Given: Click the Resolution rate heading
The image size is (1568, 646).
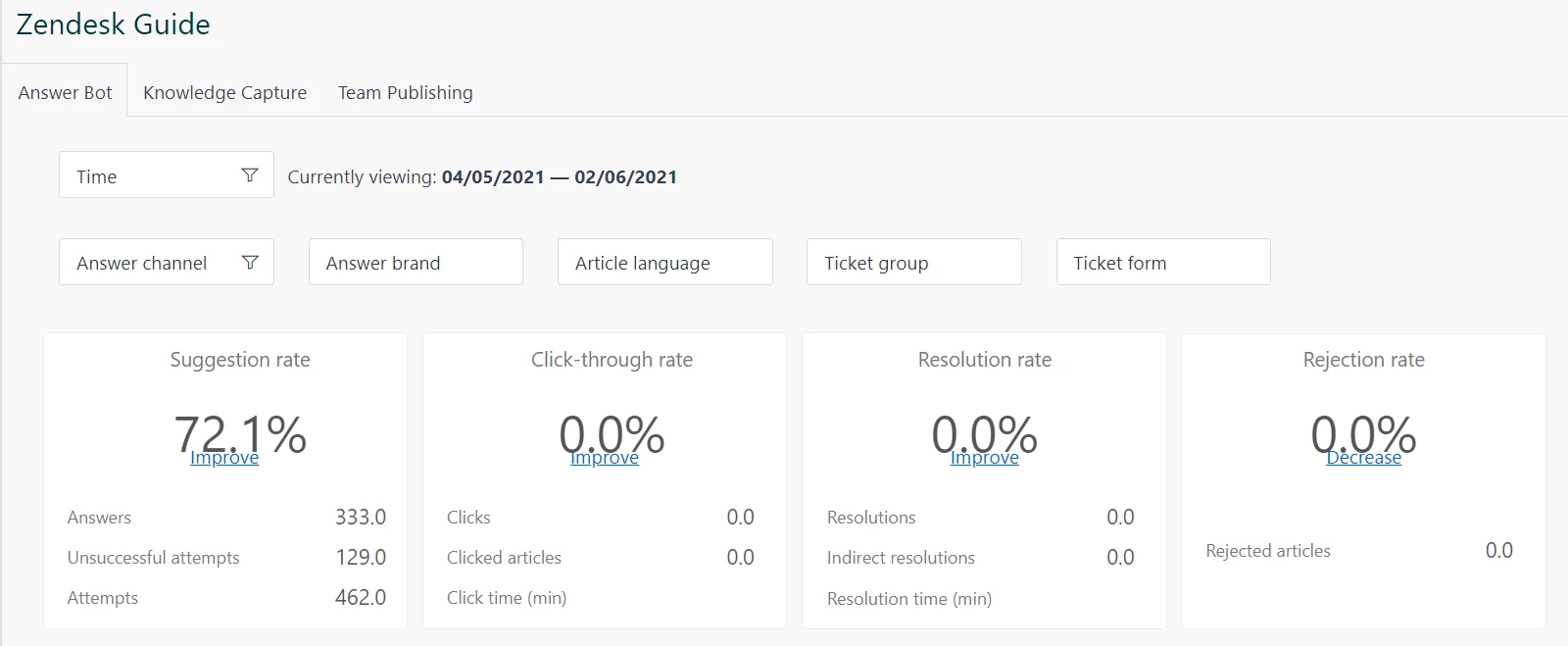Looking at the screenshot, I should tap(985, 360).
